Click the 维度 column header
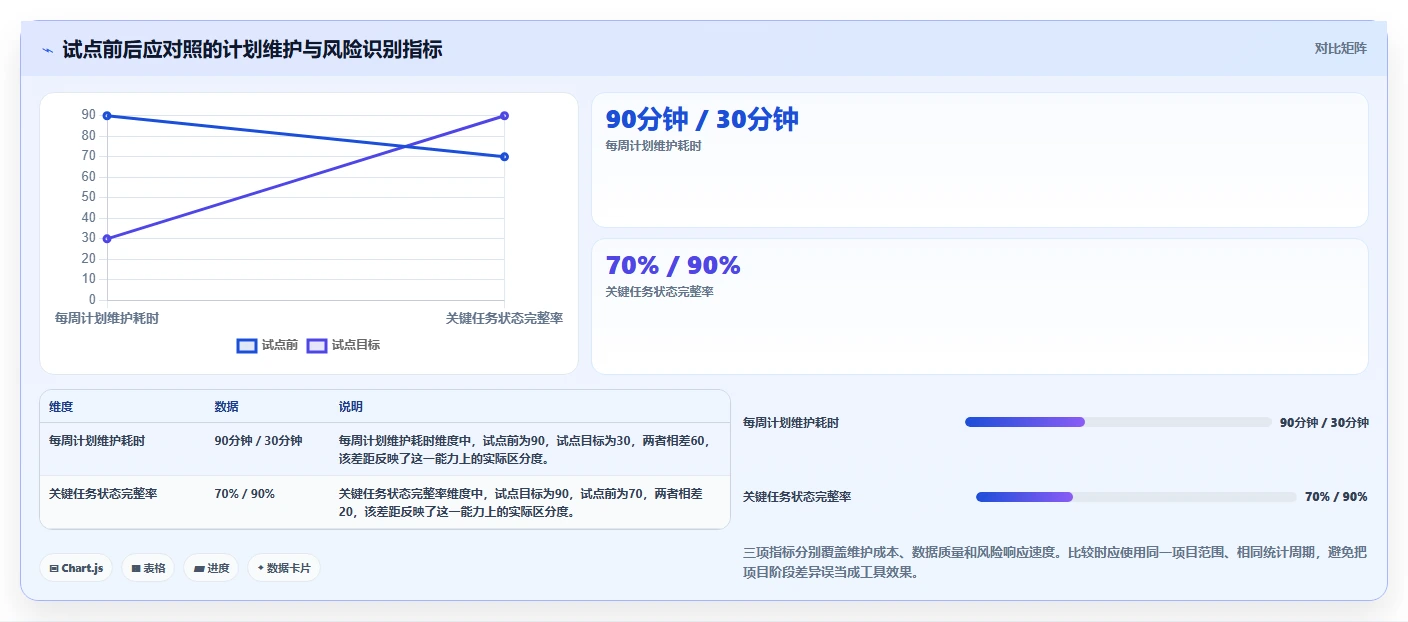1408x622 pixels. coord(61,407)
